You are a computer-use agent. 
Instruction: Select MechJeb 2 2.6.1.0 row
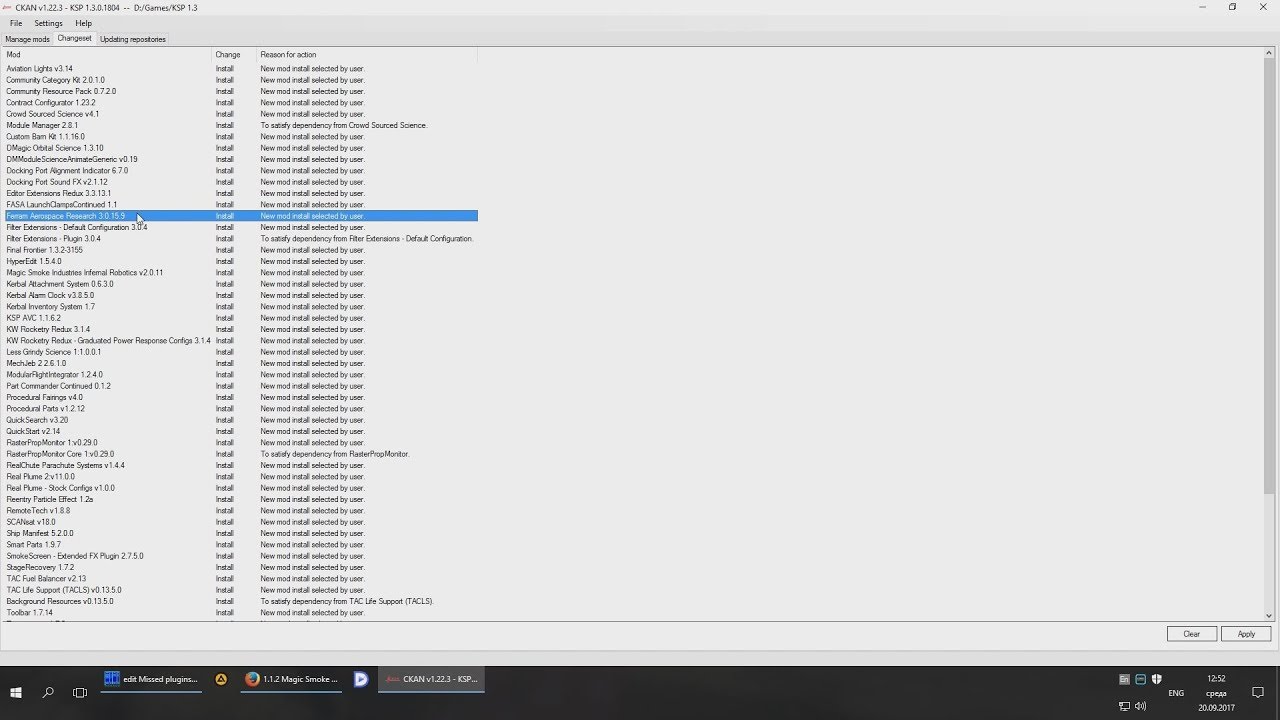tap(240, 363)
